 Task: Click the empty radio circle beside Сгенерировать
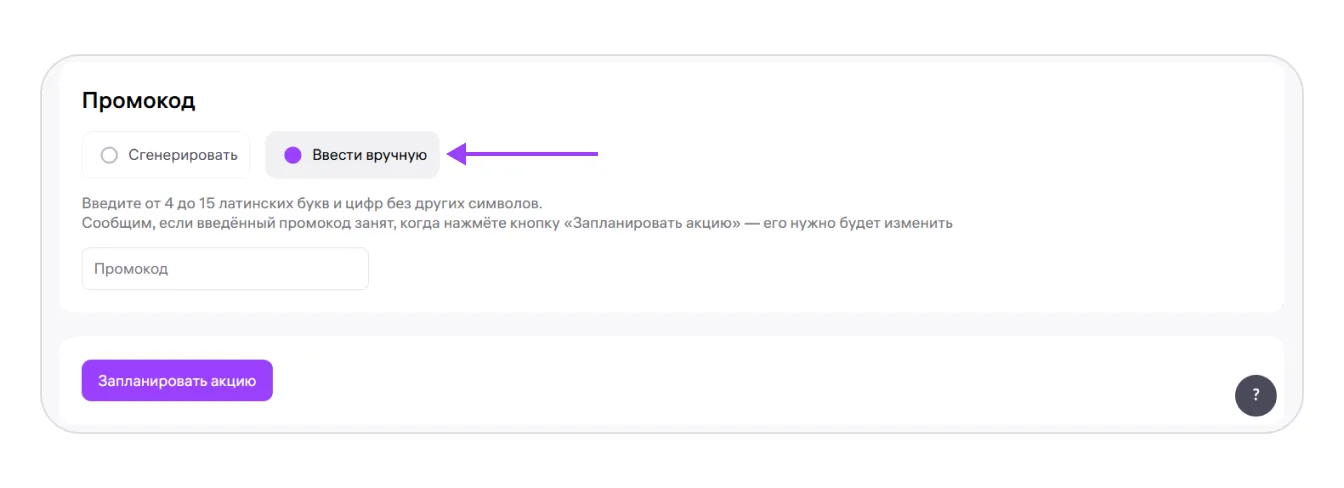tap(110, 155)
